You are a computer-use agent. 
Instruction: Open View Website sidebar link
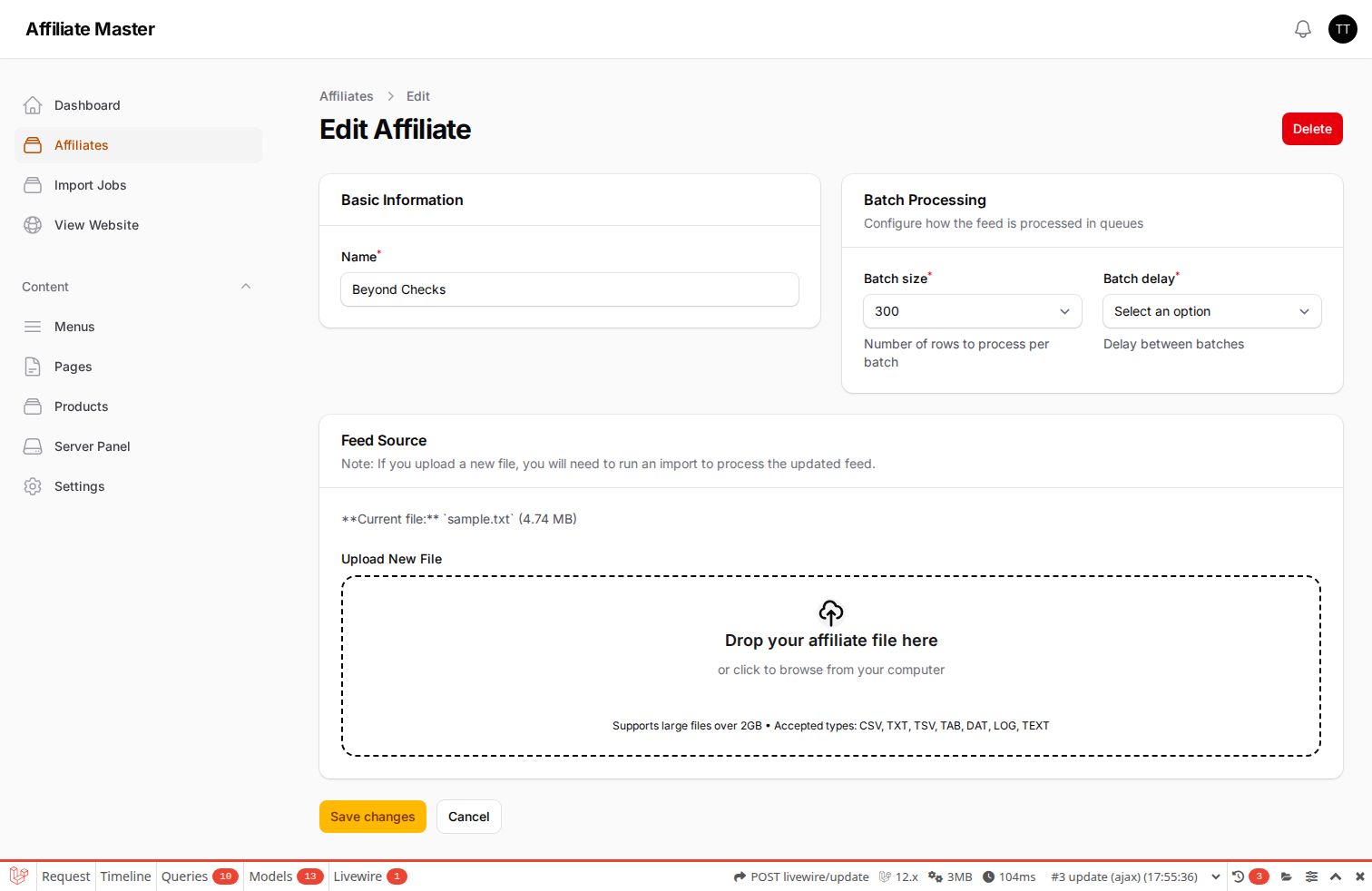[x=138, y=225]
